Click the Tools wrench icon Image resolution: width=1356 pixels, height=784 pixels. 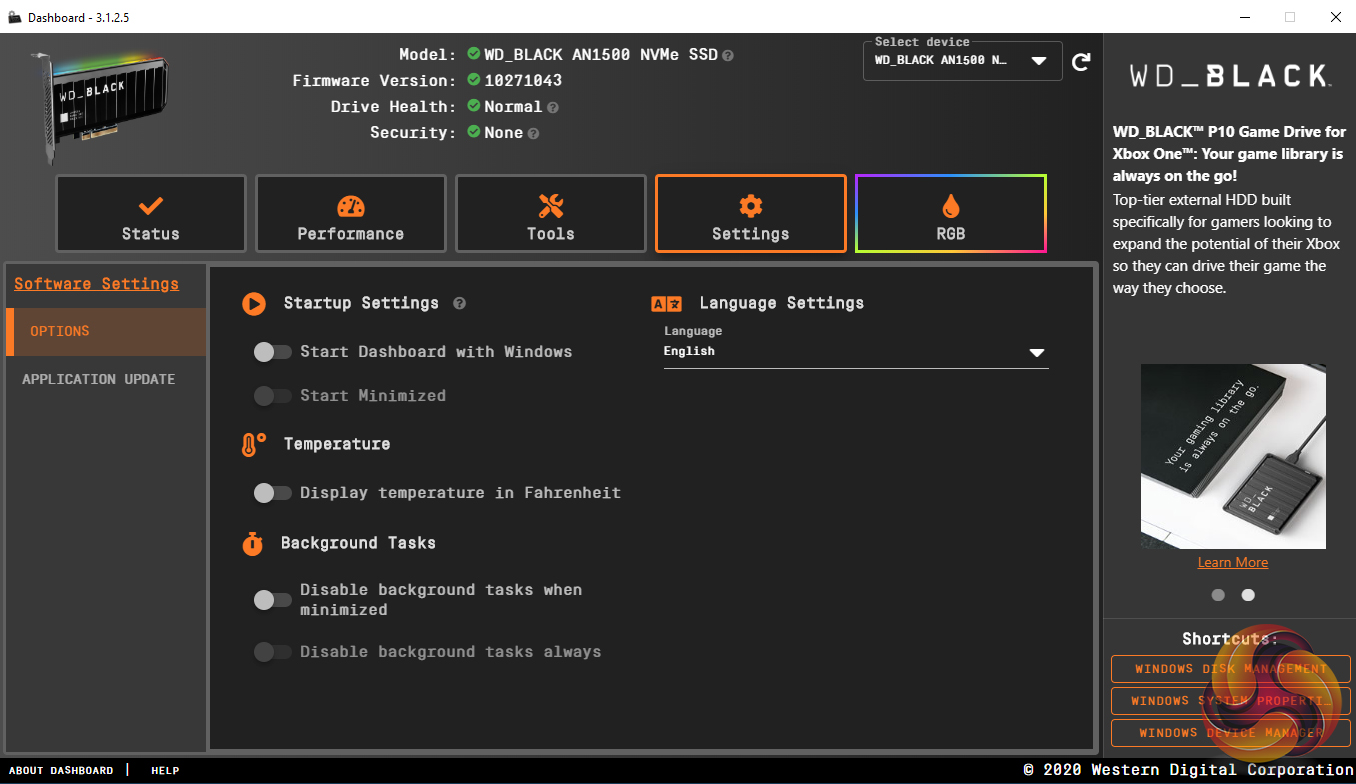point(551,206)
